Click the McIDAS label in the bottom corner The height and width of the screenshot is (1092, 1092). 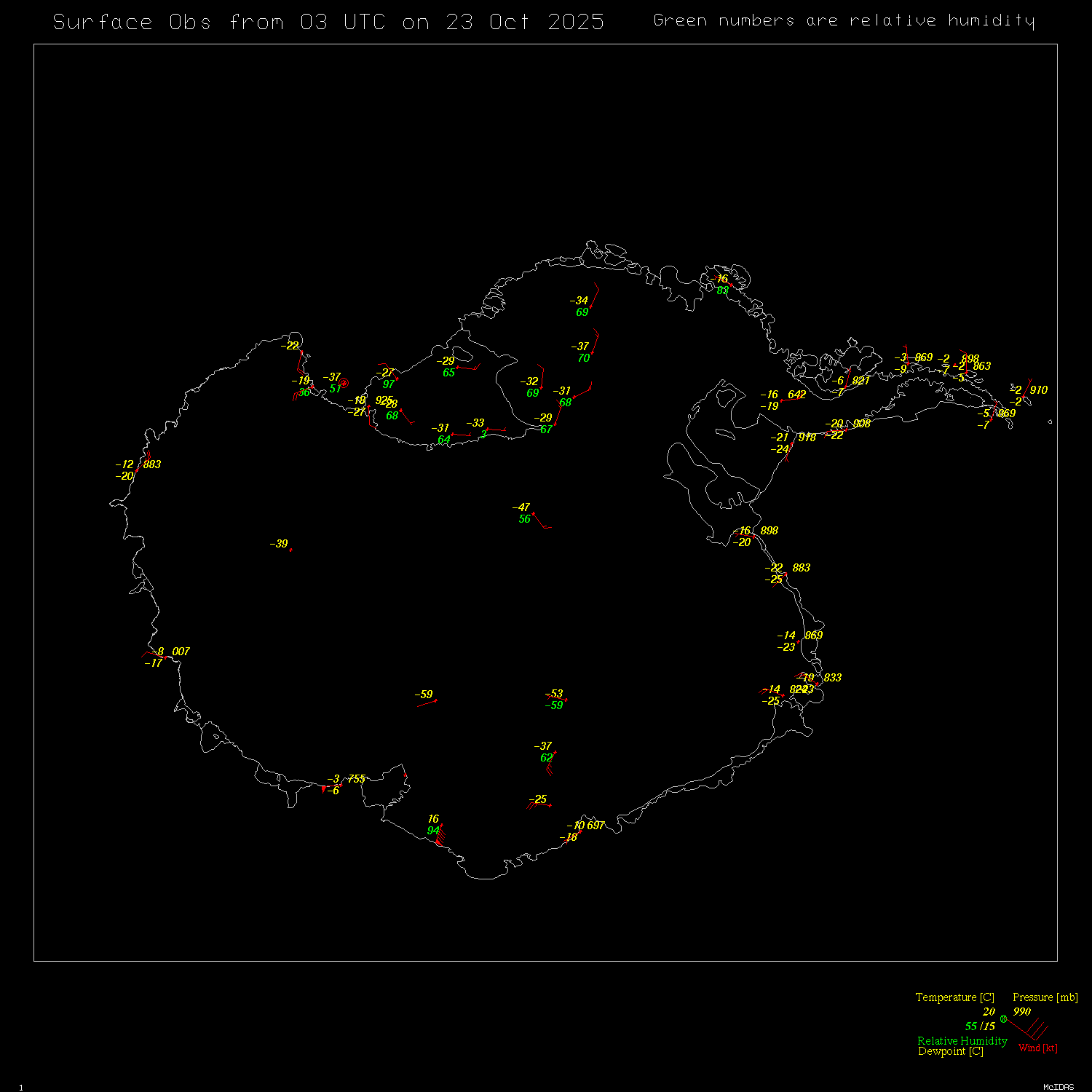pos(1058,1087)
